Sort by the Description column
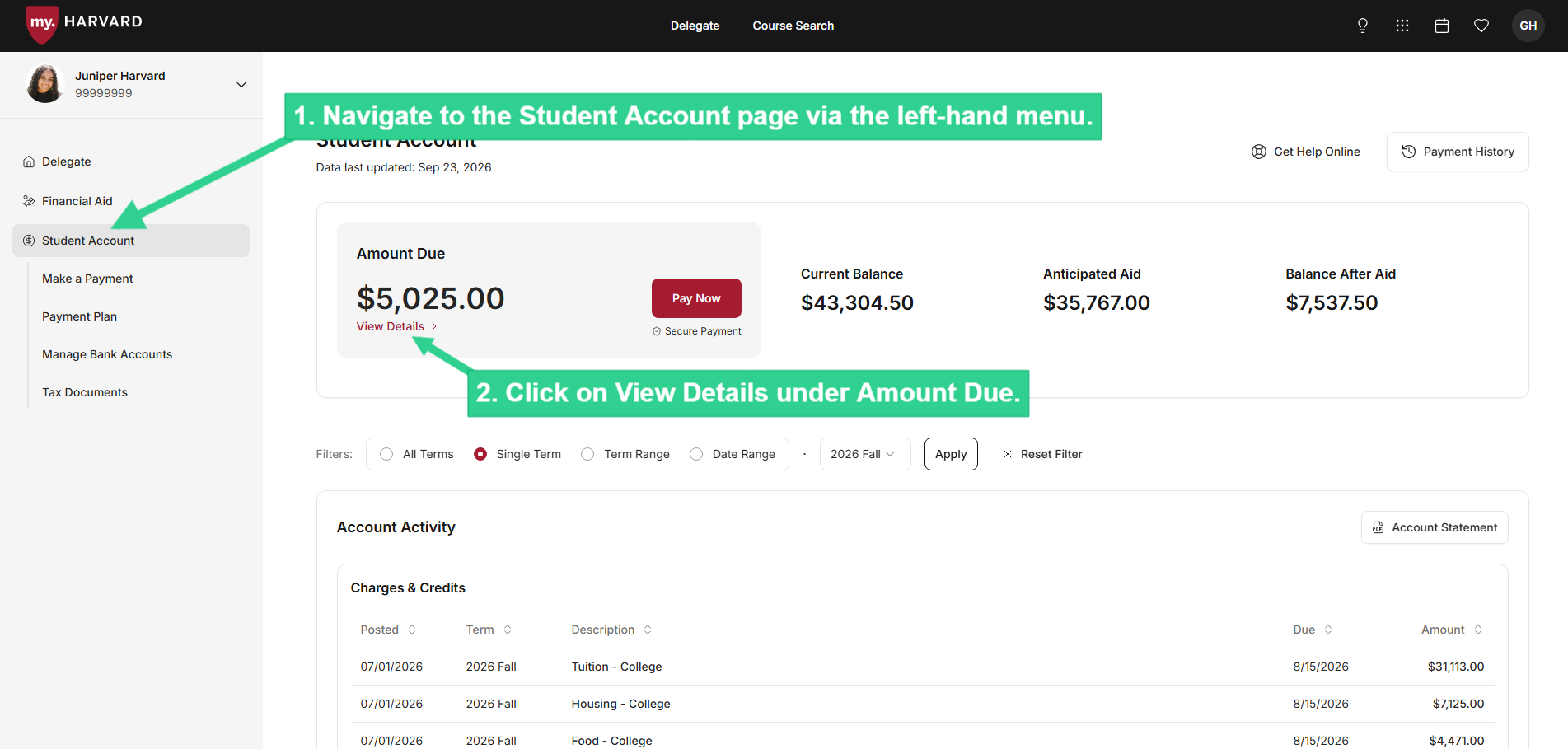This screenshot has height=749, width=1568. tap(611, 630)
